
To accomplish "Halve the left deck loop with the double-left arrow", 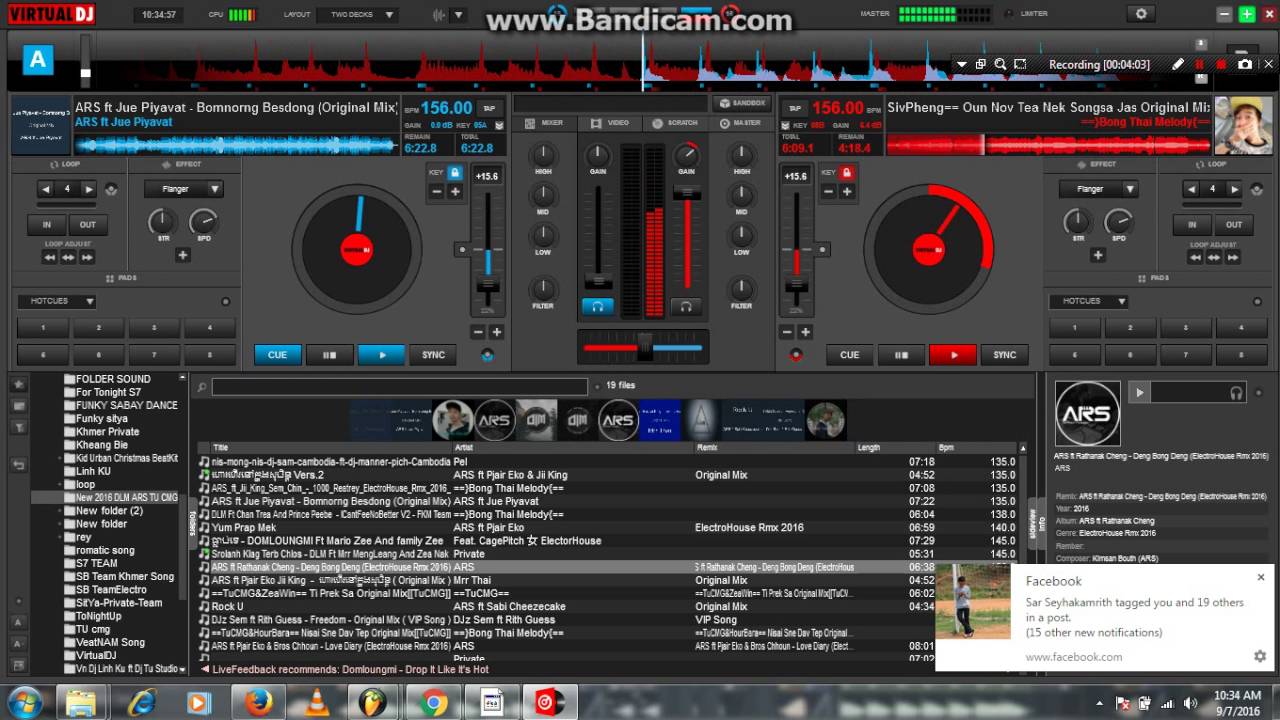I will [49, 257].
